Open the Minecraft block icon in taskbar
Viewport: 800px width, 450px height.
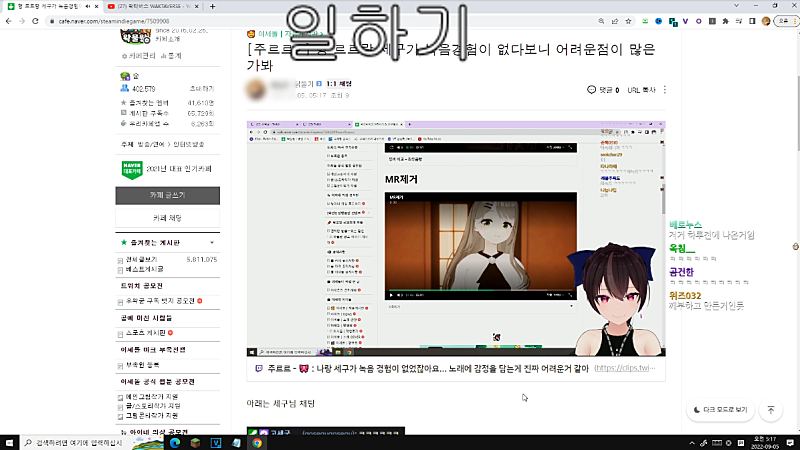tap(195, 443)
